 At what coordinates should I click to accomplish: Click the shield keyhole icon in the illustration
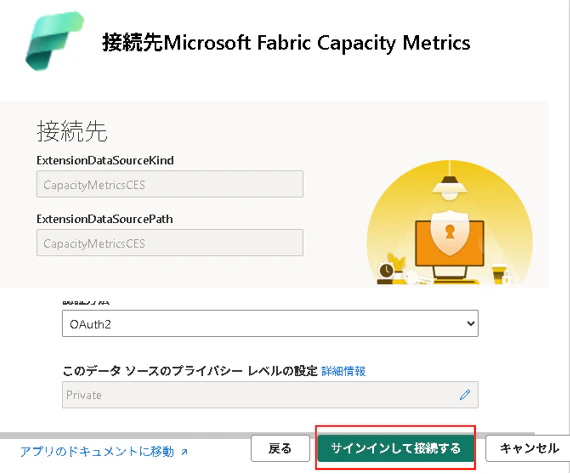pyautogui.click(x=450, y=233)
